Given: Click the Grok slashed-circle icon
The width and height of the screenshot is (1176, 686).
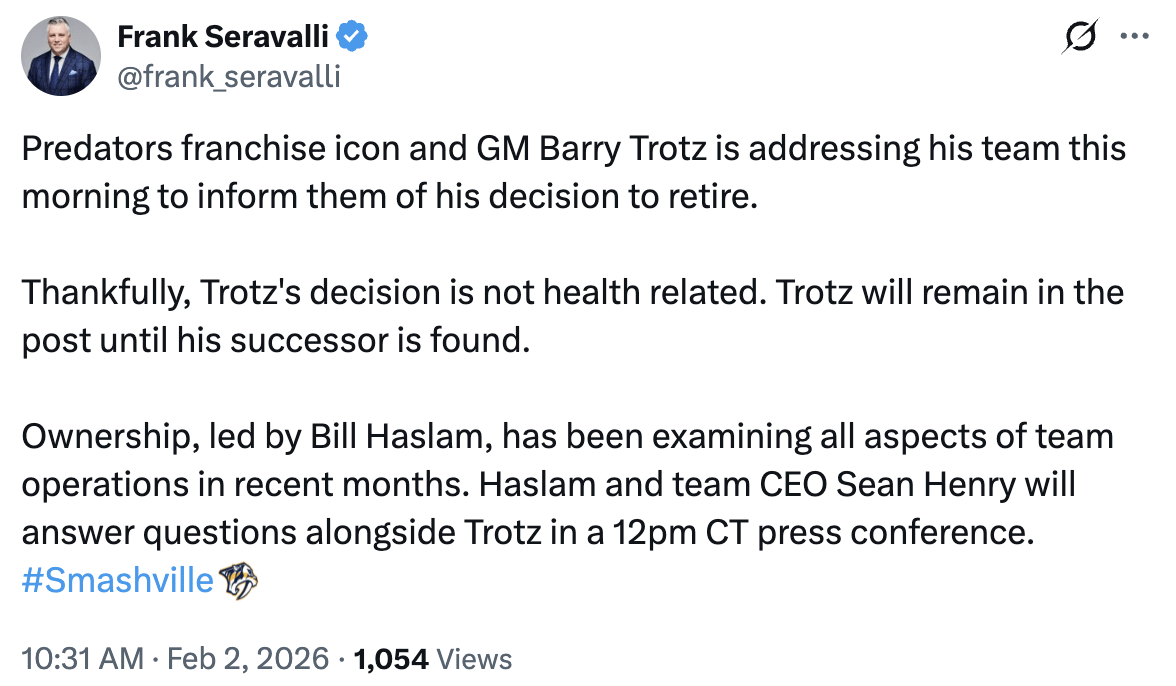Looking at the screenshot, I should 1081,38.
